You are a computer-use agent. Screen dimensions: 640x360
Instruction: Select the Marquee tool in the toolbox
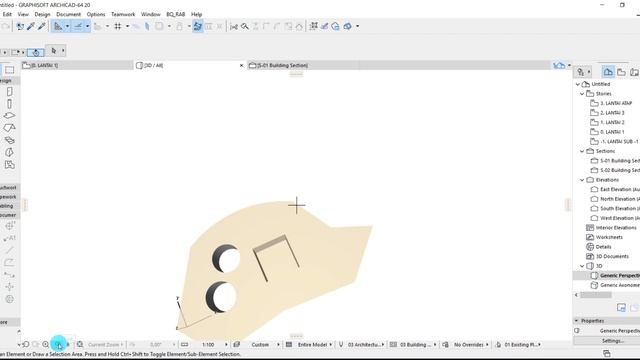(x=9, y=70)
